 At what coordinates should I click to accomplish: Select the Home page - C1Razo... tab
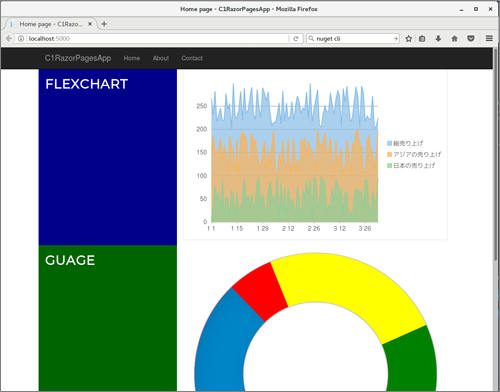click(51, 24)
